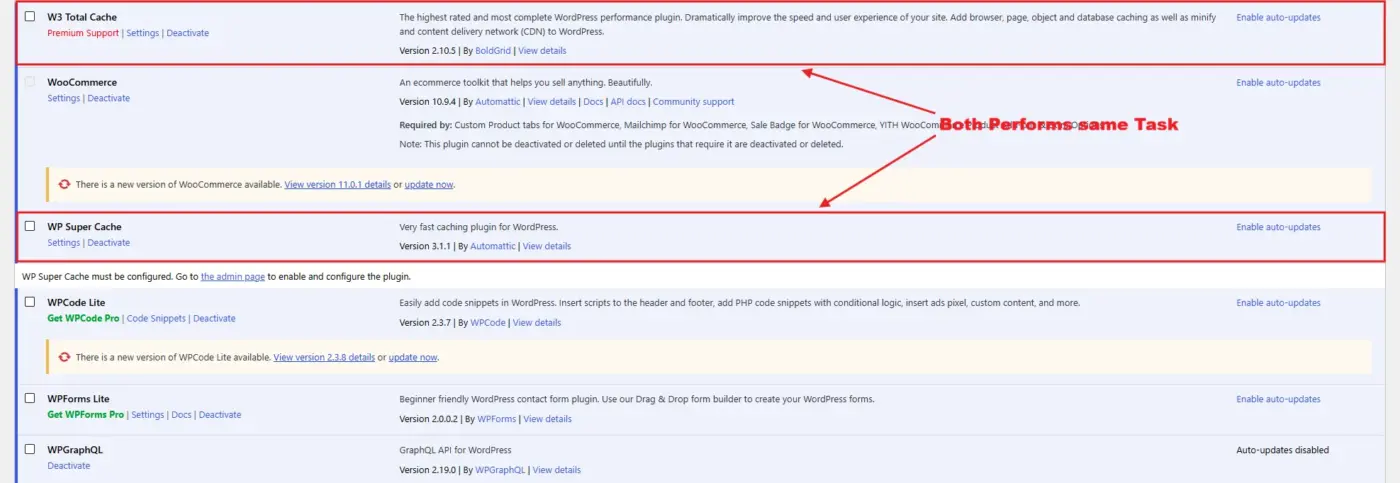This screenshot has width=1400, height=483.
Task: Tick the WP Super Cache checkbox
Action: (30, 226)
